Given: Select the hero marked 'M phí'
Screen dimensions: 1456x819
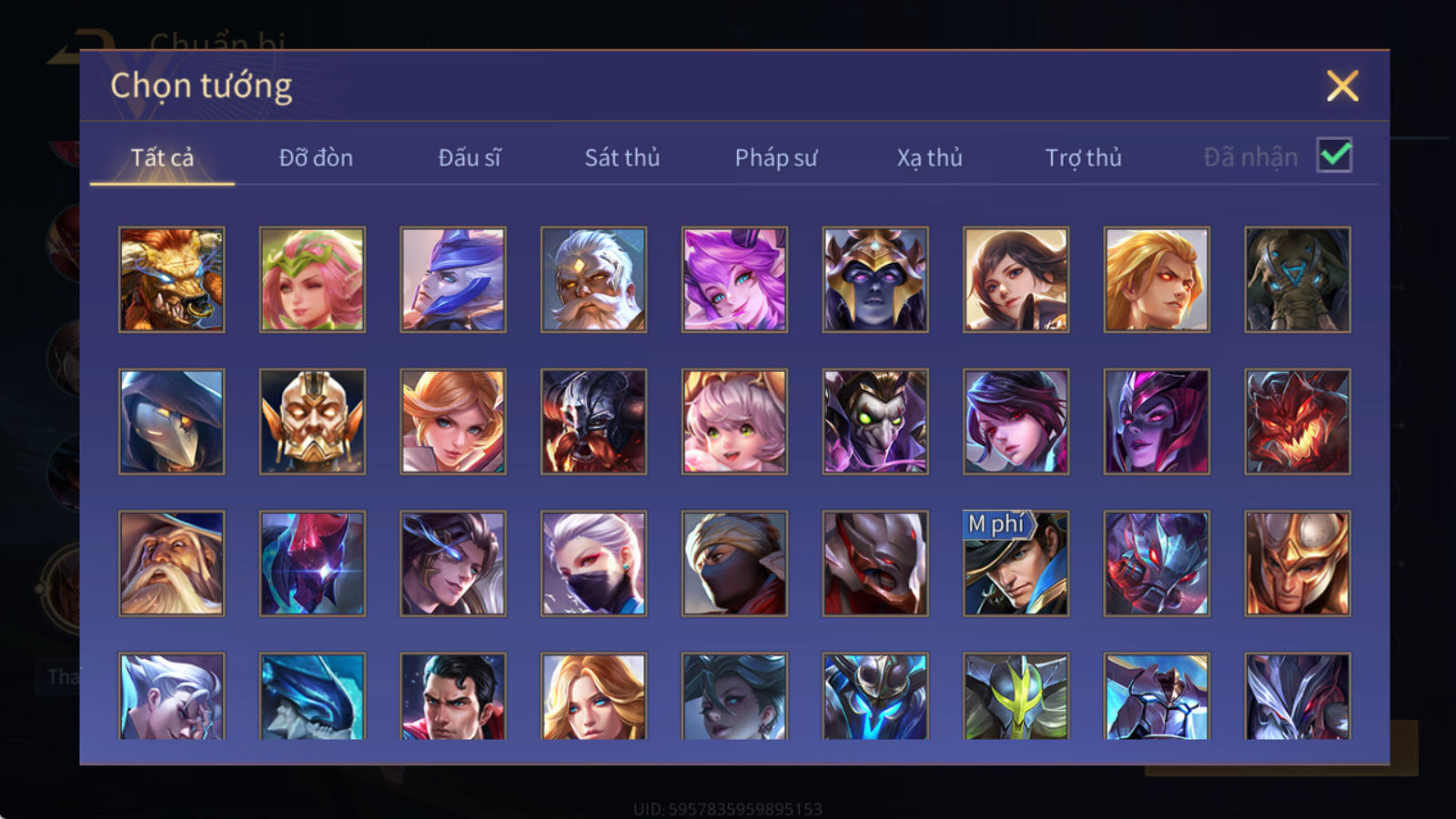Looking at the screenshot, I should (1016, 563).
